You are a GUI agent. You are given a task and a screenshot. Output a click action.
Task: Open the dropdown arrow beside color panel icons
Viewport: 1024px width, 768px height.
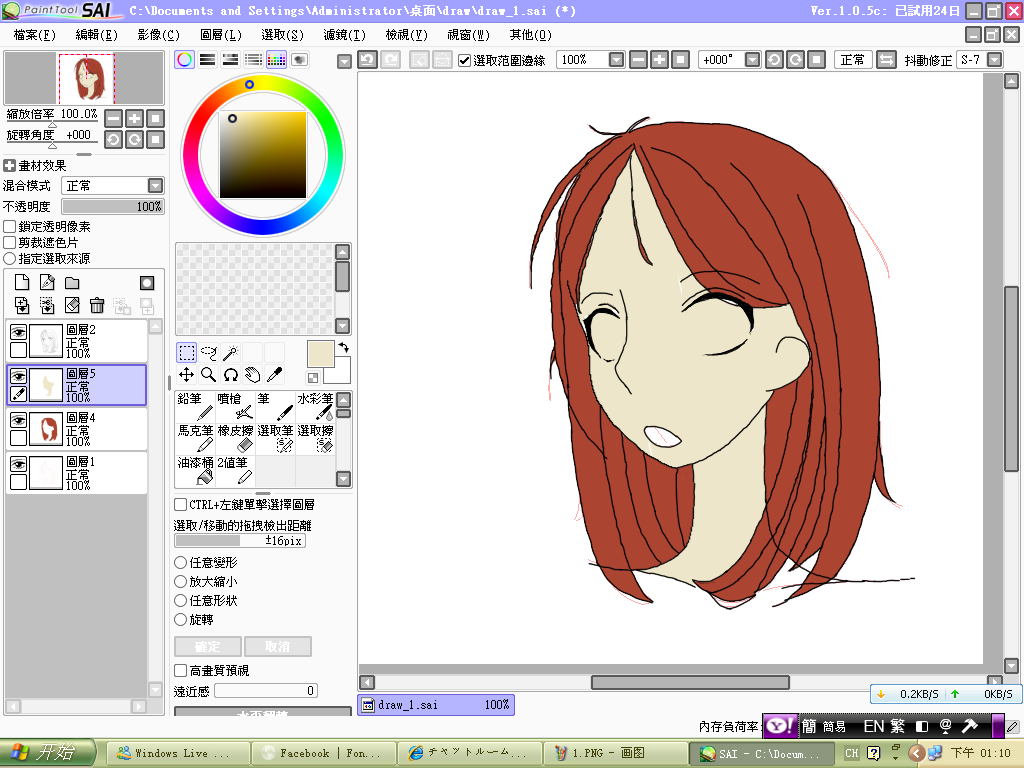tap(344, 61)
